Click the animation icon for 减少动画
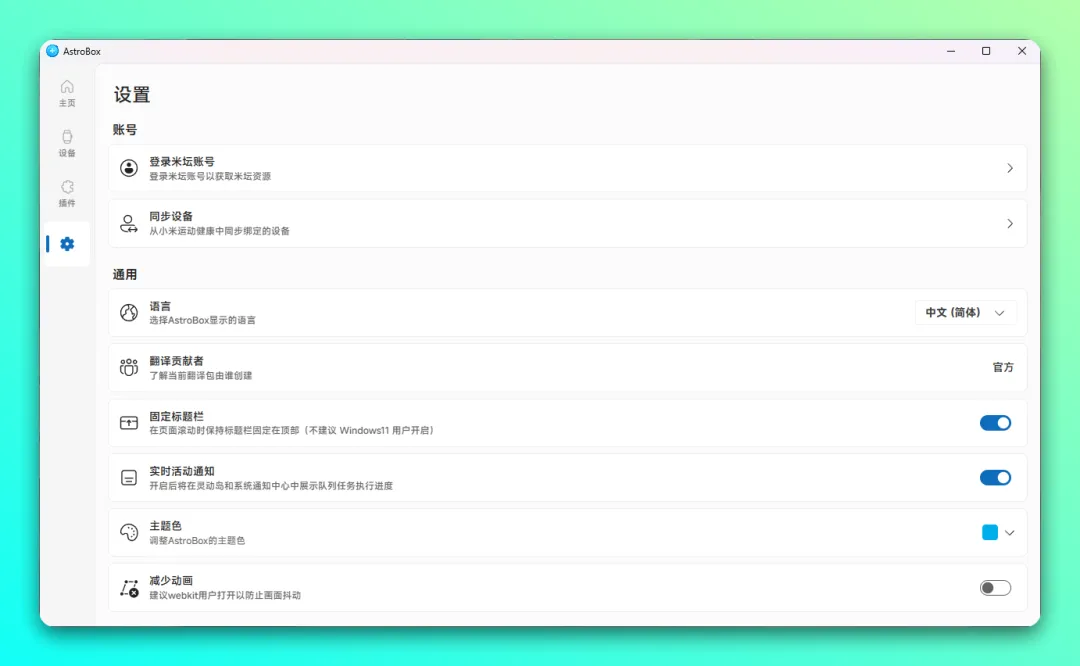Image resolution: width=1080 pixels, height=666 pixels. coord(129,587)
